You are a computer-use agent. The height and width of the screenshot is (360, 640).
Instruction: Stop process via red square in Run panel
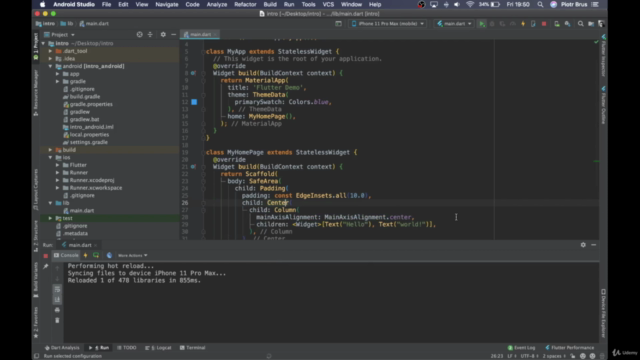tap(46, 256)
